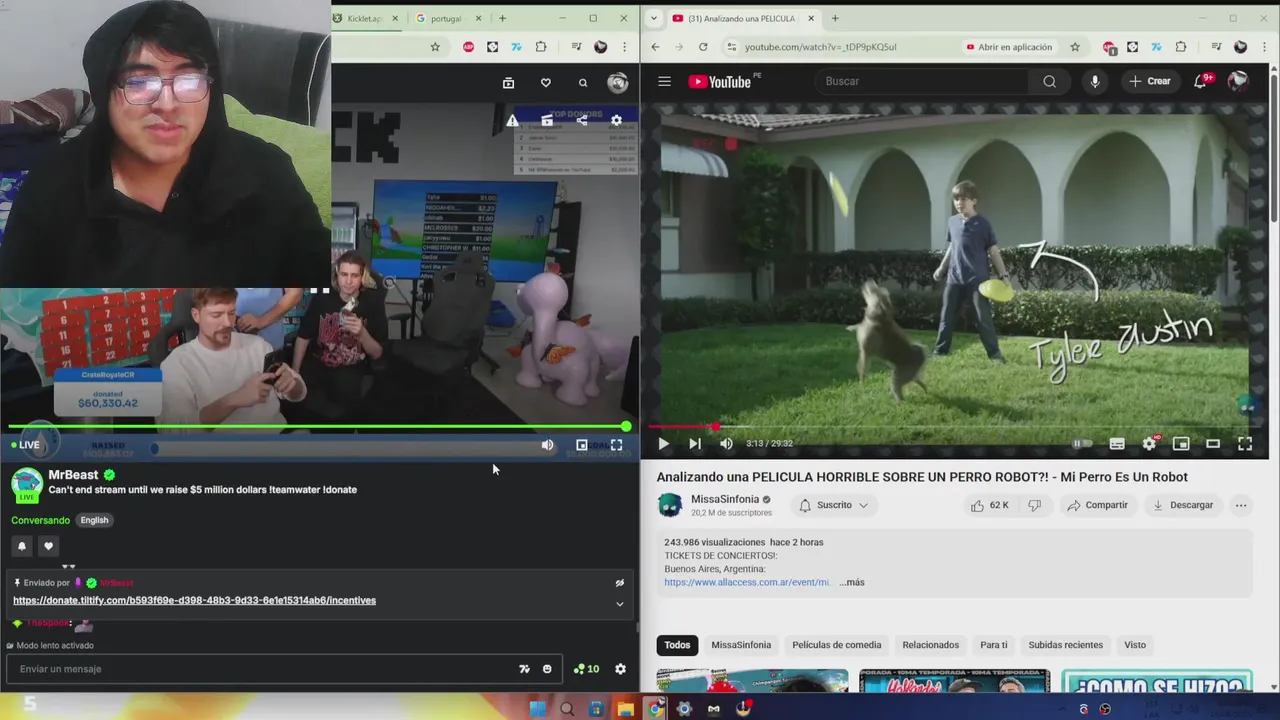The width and height of the screenshot is (1280, 720).
Task: Click the YouTube search magnifier button
Action: coord(1049,81)
